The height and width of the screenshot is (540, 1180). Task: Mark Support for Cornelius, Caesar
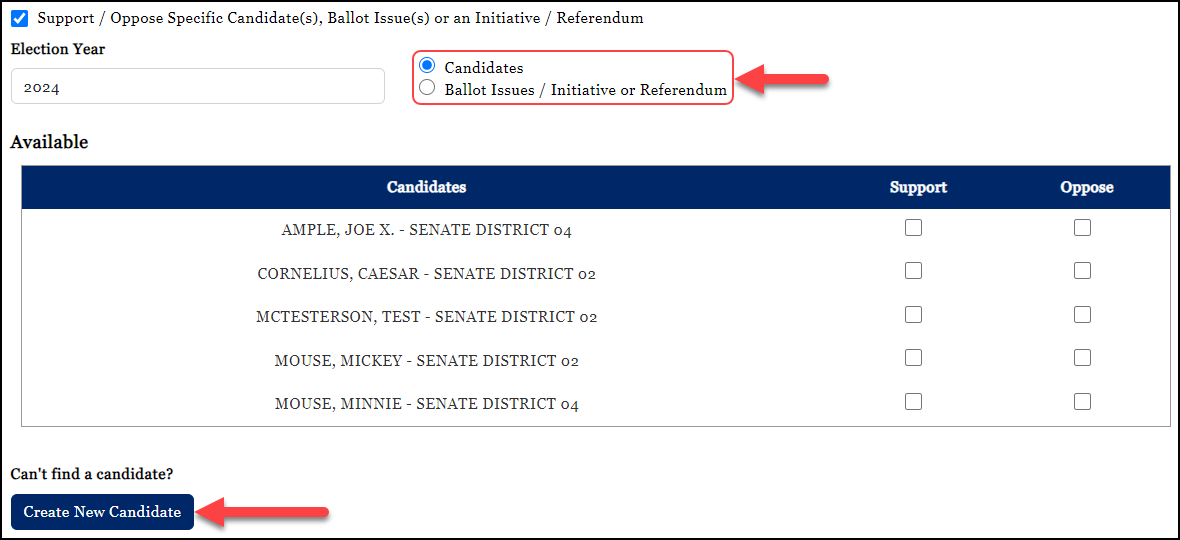pos(913,271)
